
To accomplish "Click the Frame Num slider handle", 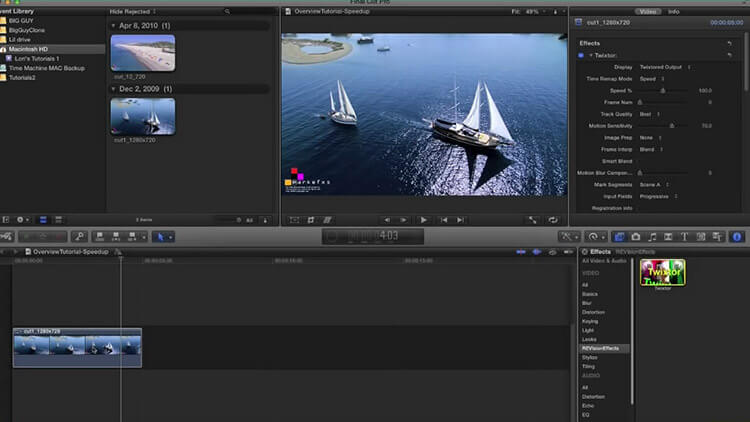I will pos(640,102).
